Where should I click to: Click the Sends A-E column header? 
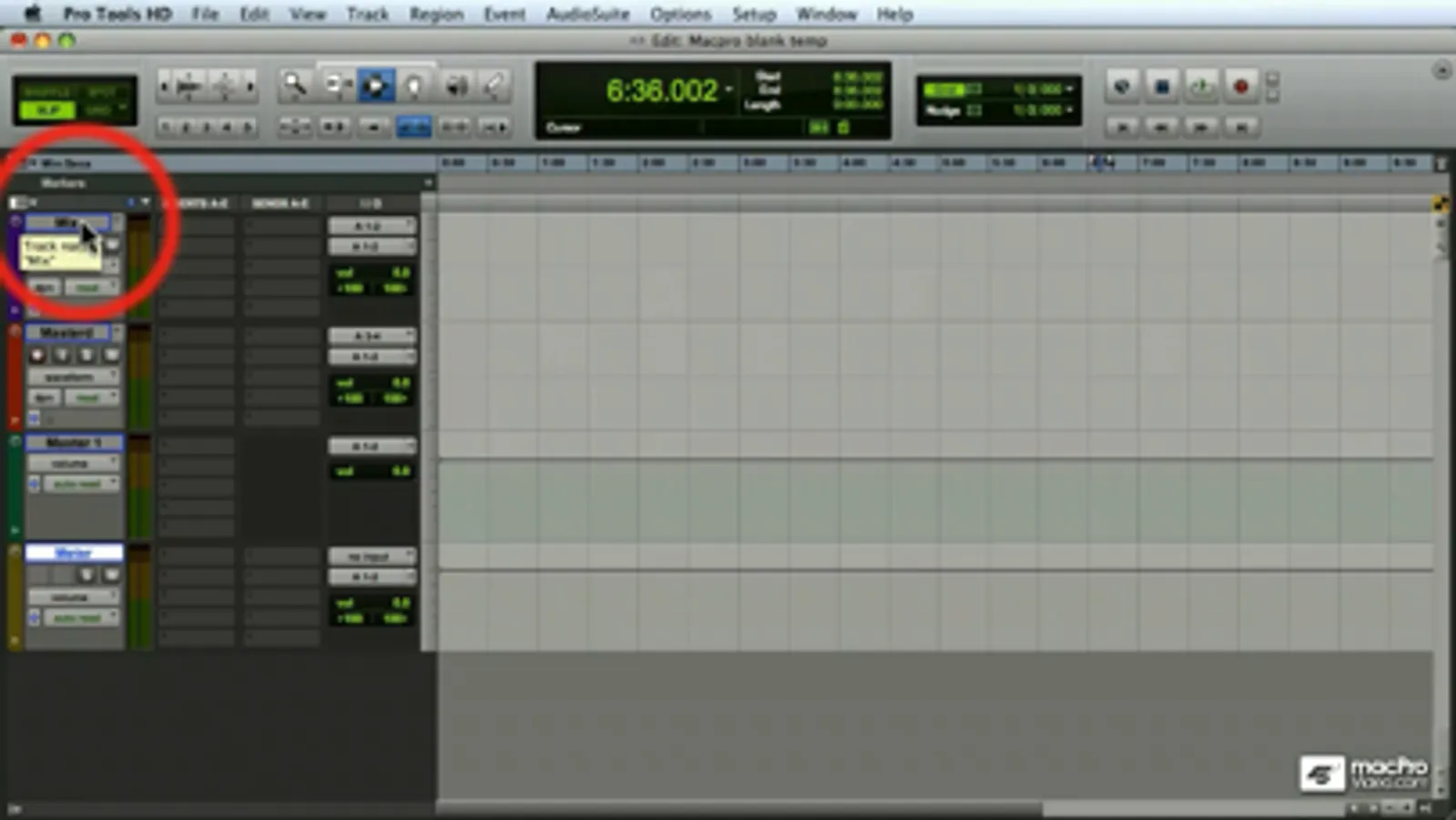pos(280,203)
